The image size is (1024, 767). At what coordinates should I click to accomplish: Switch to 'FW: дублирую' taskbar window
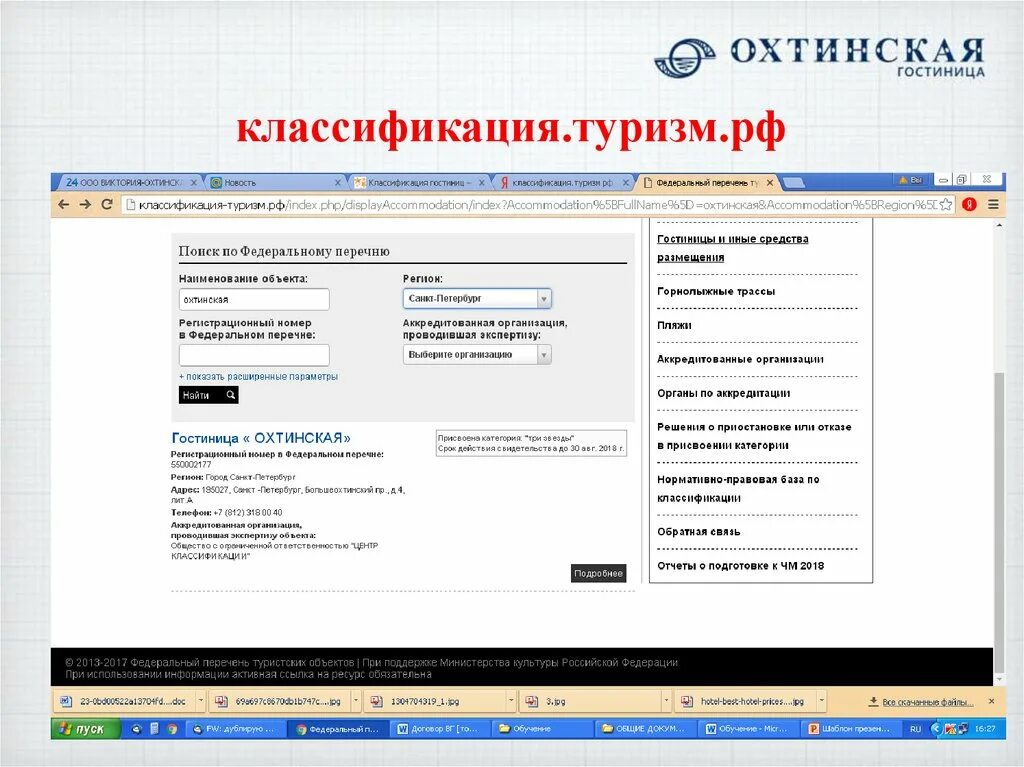pyautogui.click(x=236, y=728)
